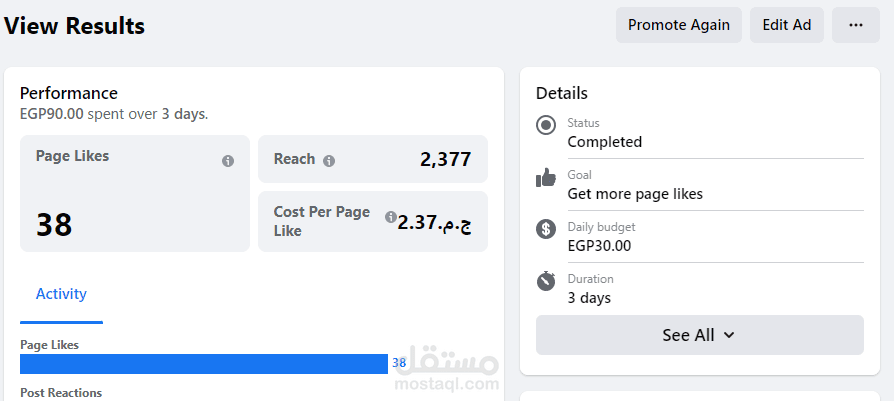Click the Performance section heading
Screen dimensions: 894x401
click(69, 93)
